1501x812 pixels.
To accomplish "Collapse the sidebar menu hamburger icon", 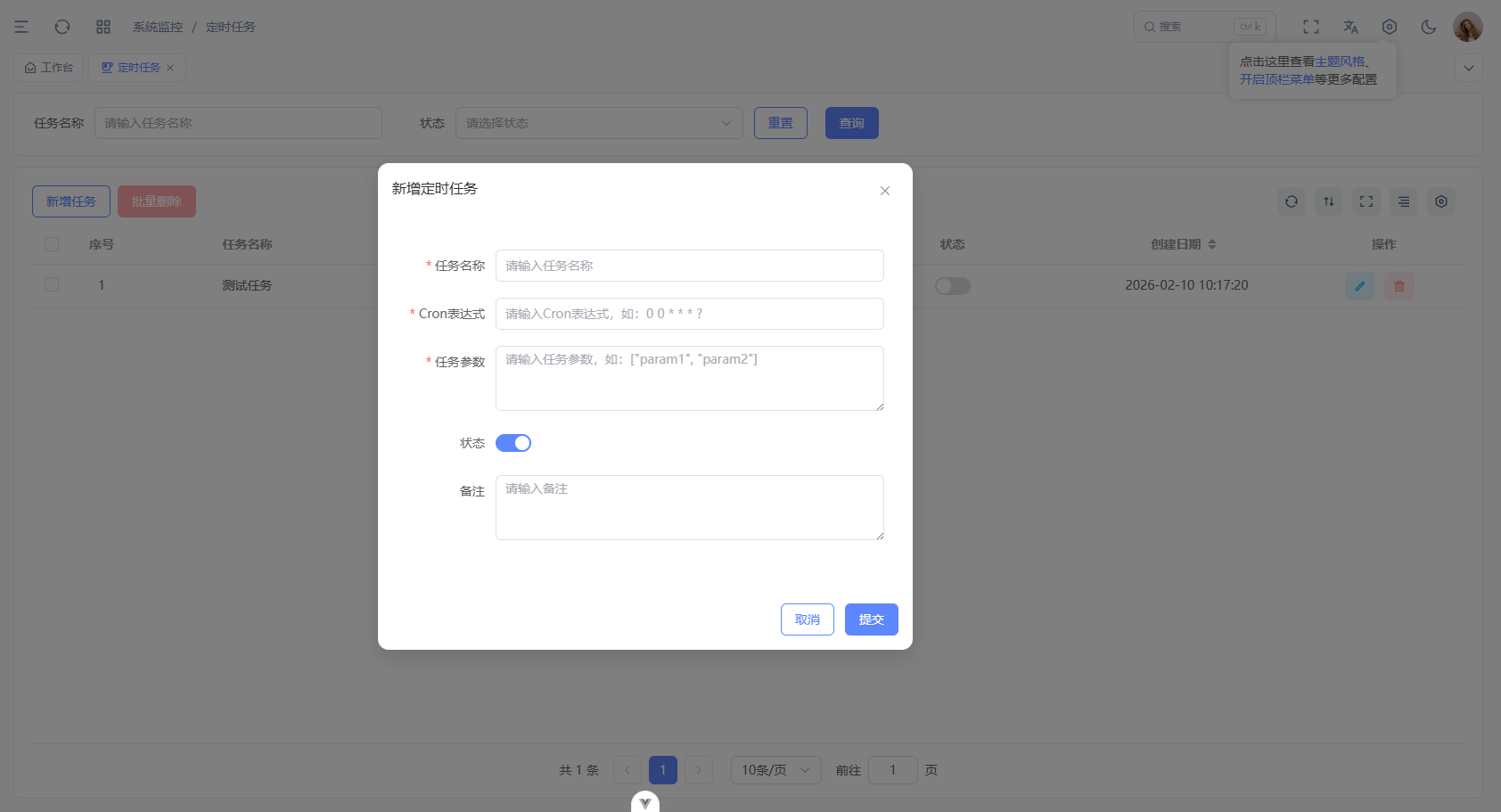I will pyautogui.click(x=21, y=27).
